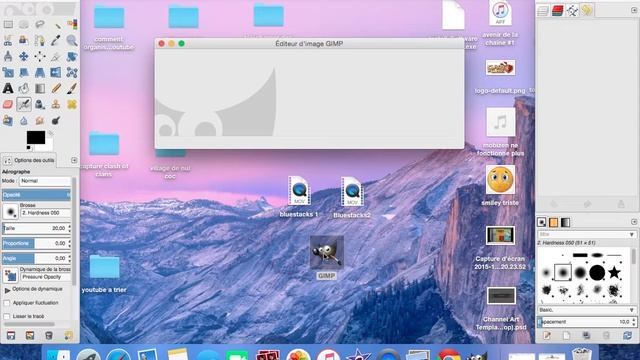
Task: Switch to the Layers tab
Action: pyautogui.click(x=542, y=11)
